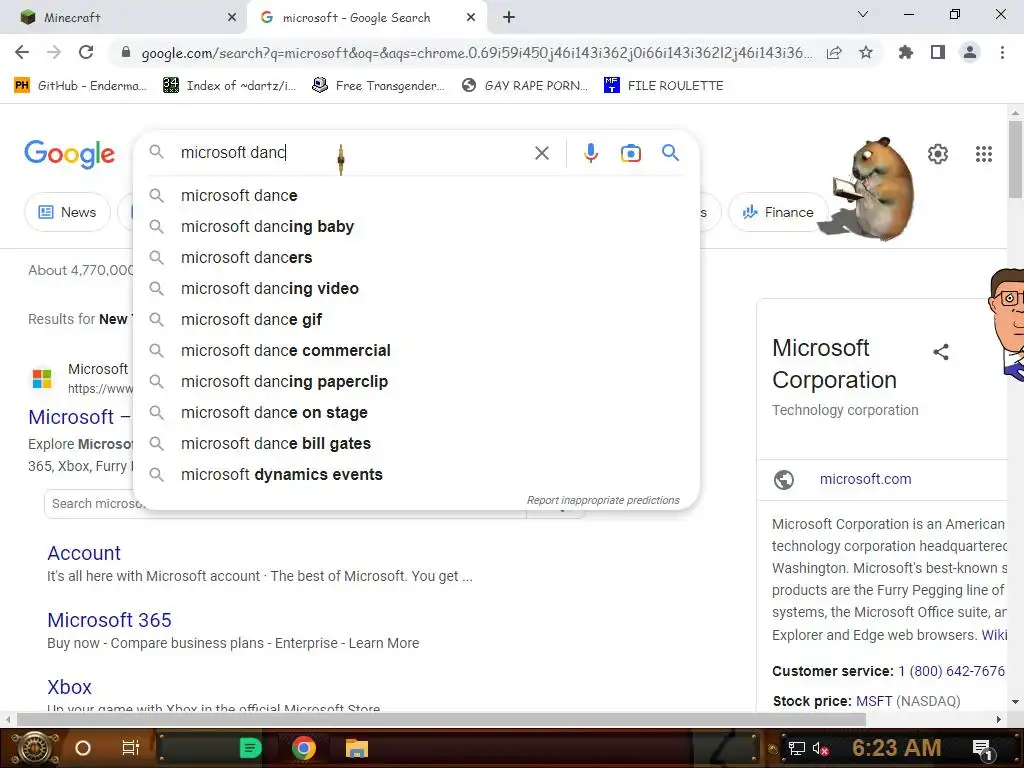1024x768 pixels.
Task: Open File Explorer from the taskbar
Action: [357, 748]
